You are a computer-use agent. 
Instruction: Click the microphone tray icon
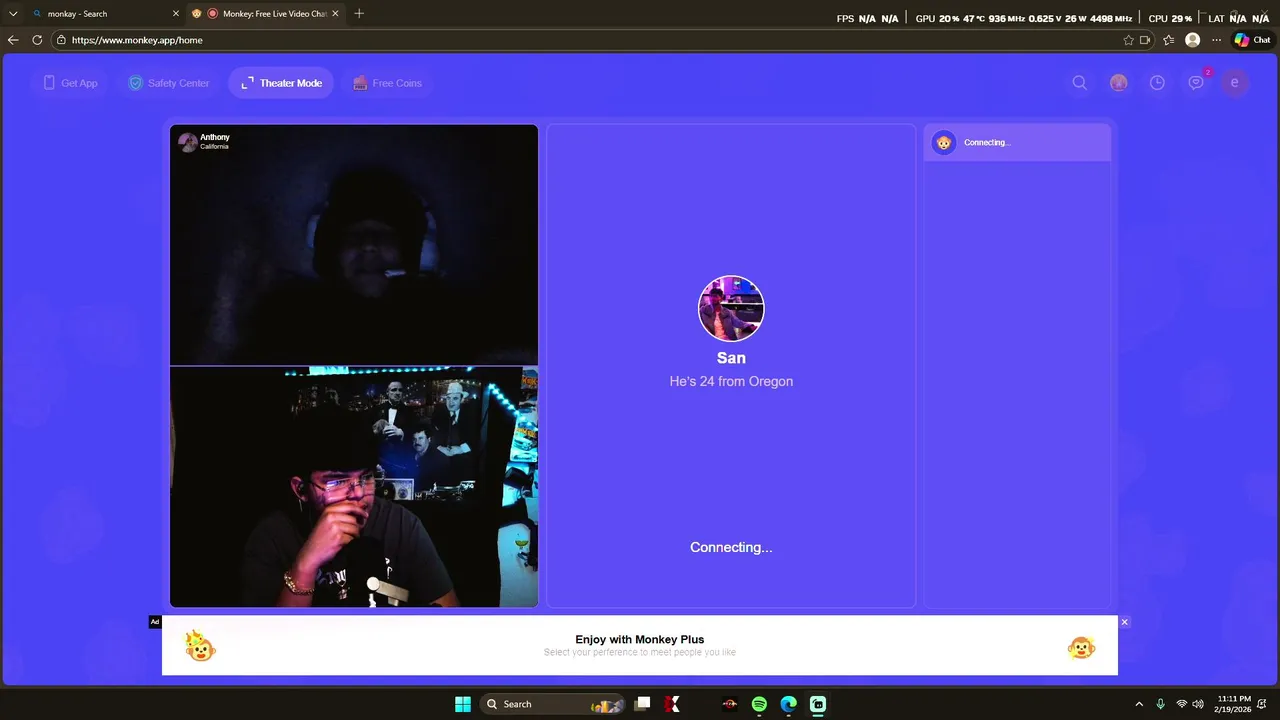1160,704
